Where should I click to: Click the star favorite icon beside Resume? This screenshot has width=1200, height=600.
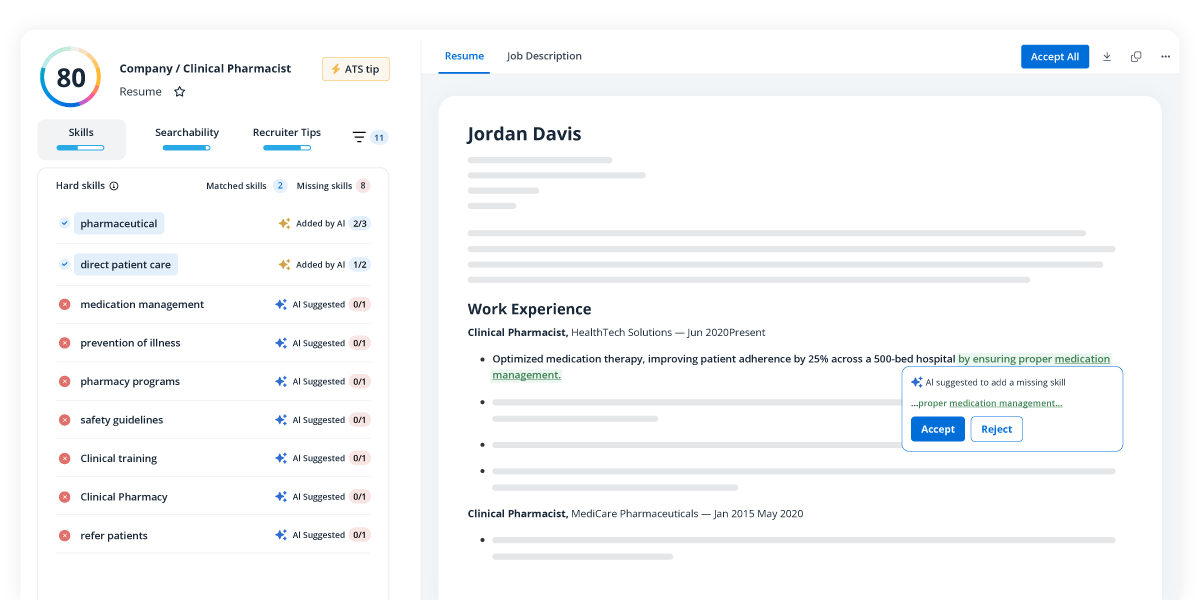(x=180, y=92)
